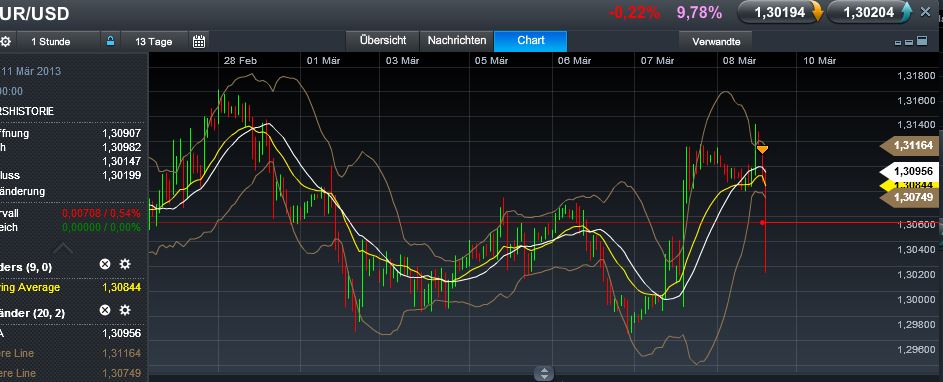Select the medium window layout icon
The height and width of the screenshot is (382, 943).
(909, 42)
